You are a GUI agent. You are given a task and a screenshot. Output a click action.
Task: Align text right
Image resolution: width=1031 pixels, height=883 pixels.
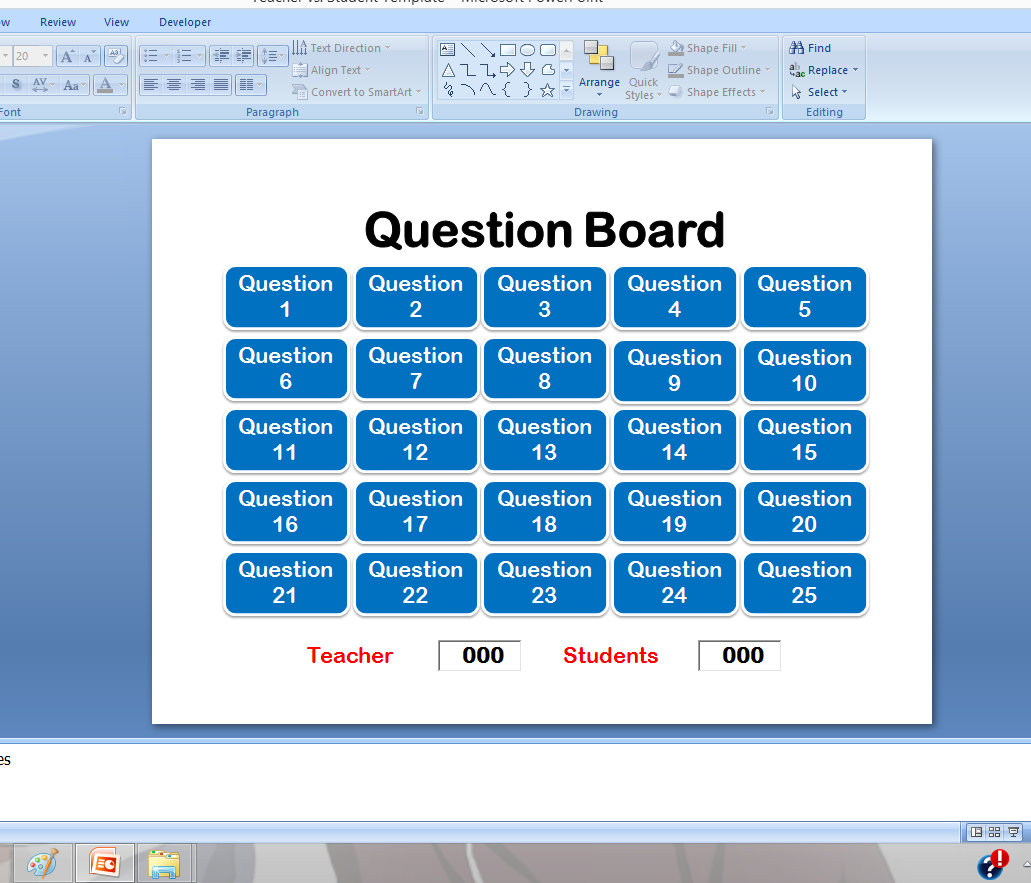point(197,84)
